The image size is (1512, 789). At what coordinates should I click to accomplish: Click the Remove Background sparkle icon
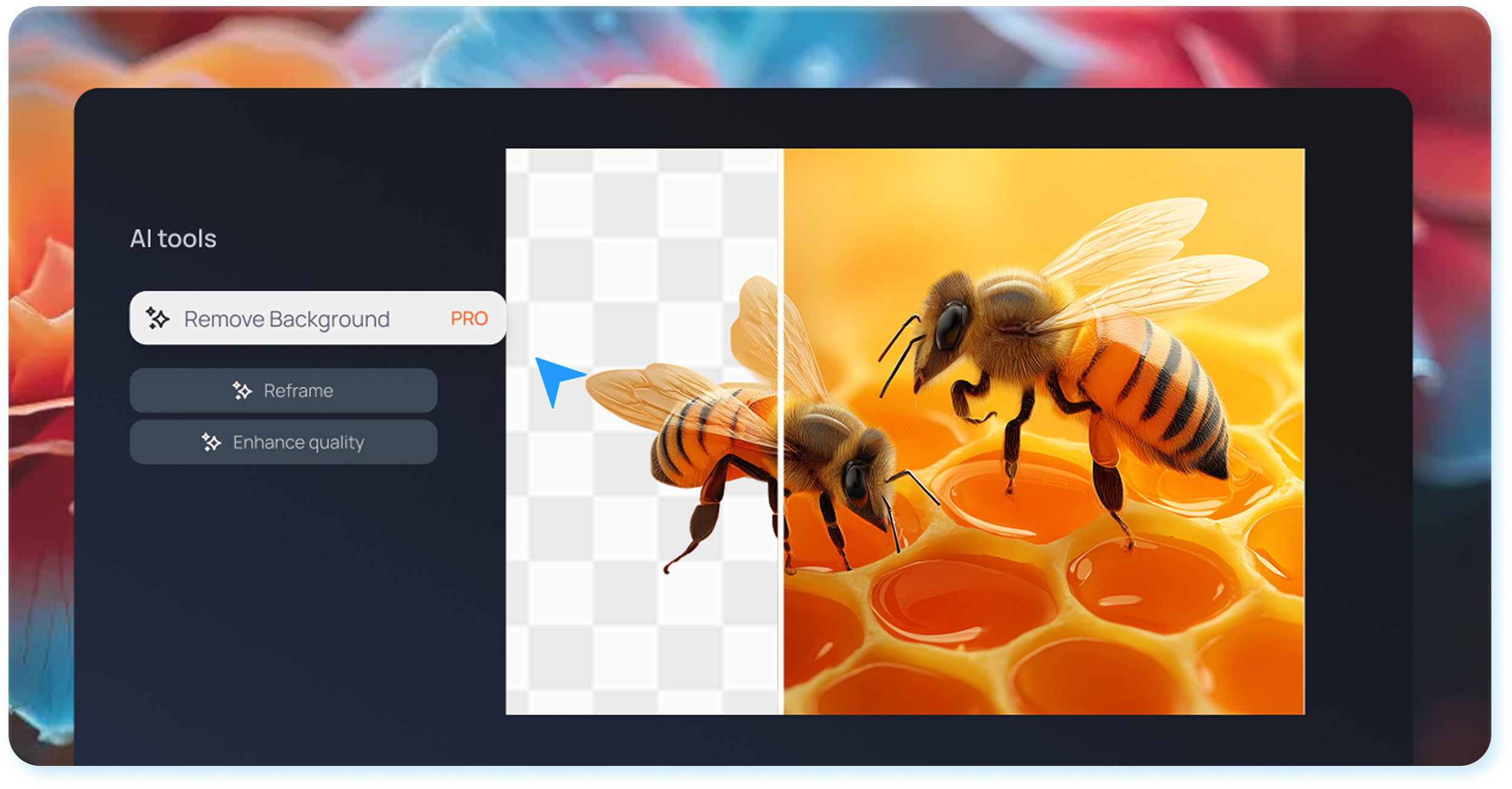pyautogui.click(x=157, y=319)
